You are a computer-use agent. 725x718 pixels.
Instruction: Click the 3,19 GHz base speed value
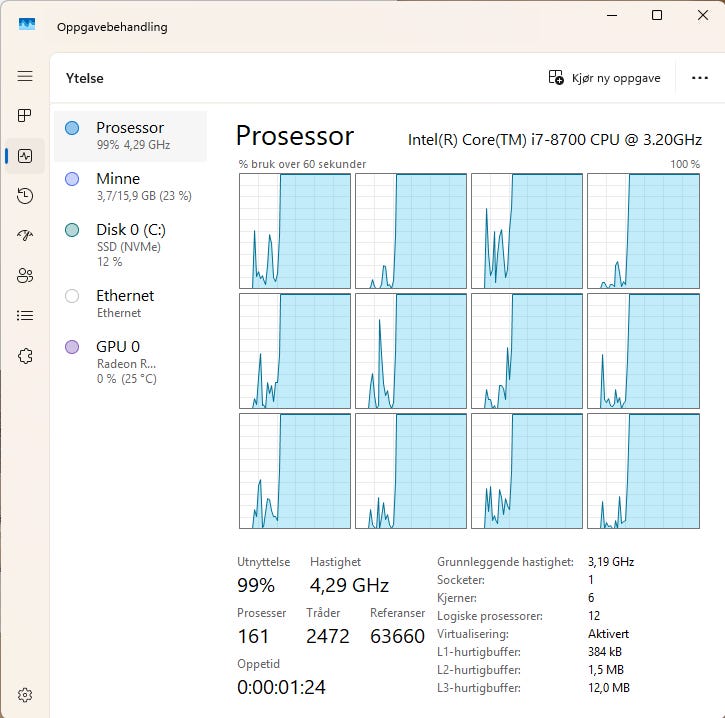pyautogui.click(x=611, y=562)
